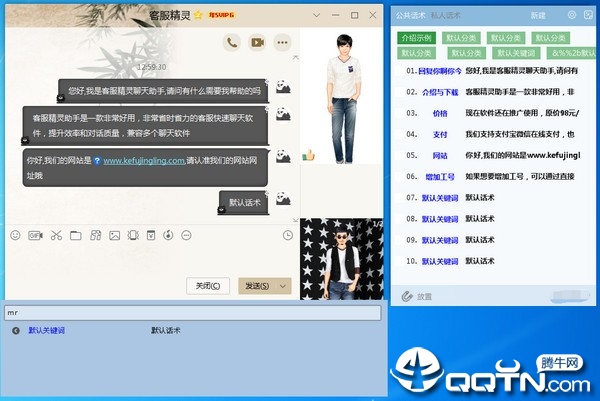Open script panel settings gear icon
The height and width of the screenshot is (401, 600).
click(572, 15)
